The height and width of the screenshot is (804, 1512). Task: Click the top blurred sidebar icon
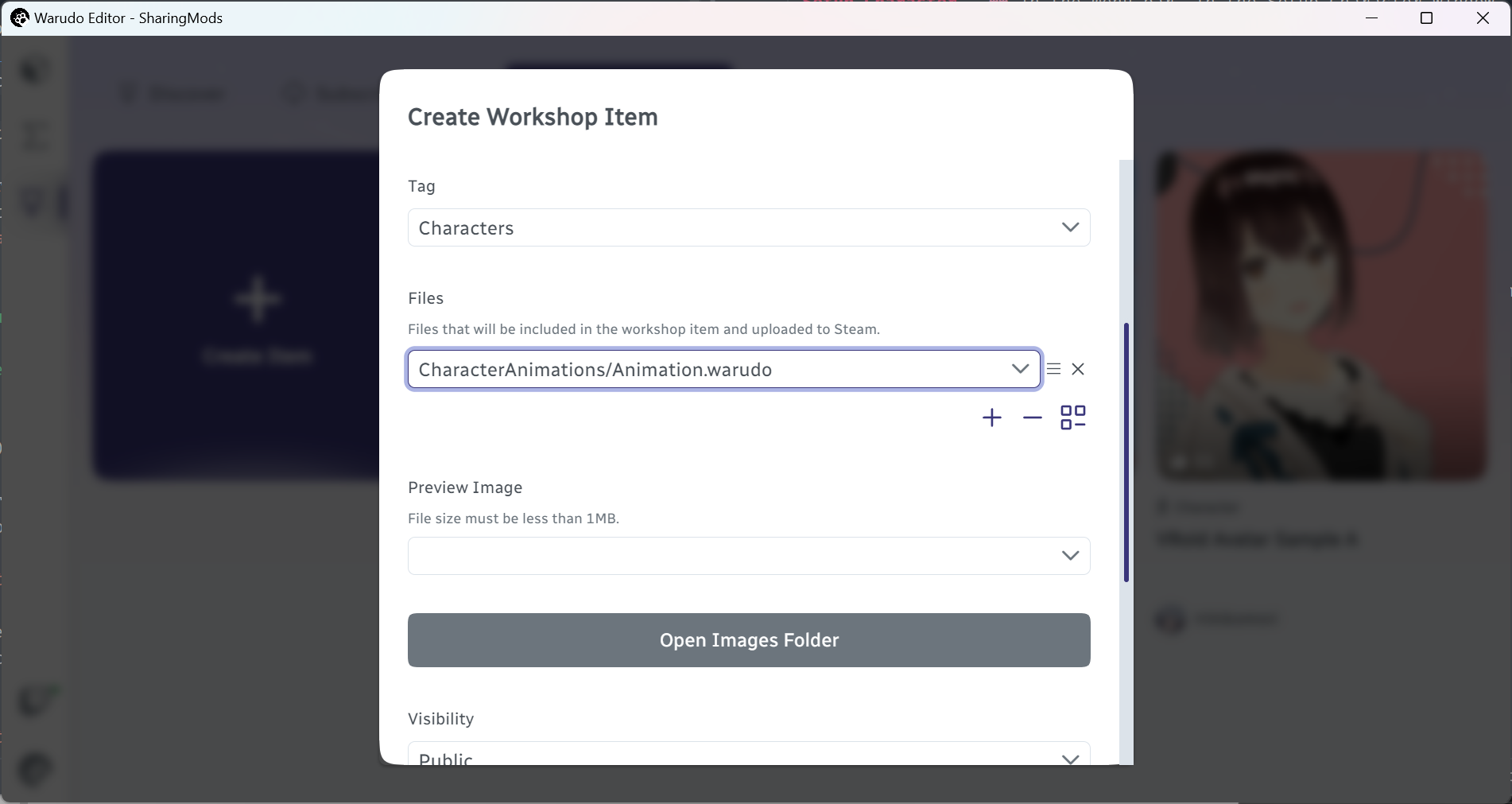click(x=34, y=71)
